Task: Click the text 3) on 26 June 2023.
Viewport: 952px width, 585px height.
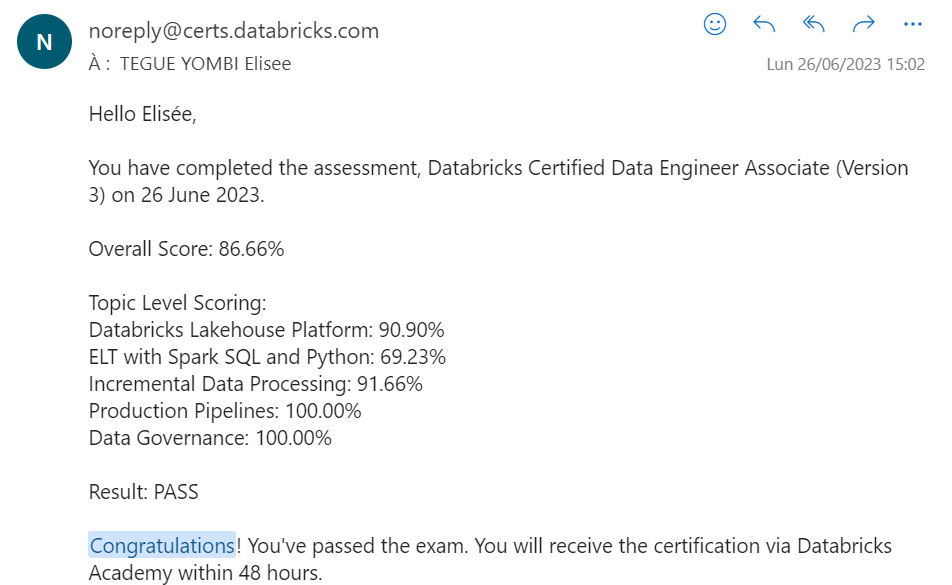Action: point(176,195)
